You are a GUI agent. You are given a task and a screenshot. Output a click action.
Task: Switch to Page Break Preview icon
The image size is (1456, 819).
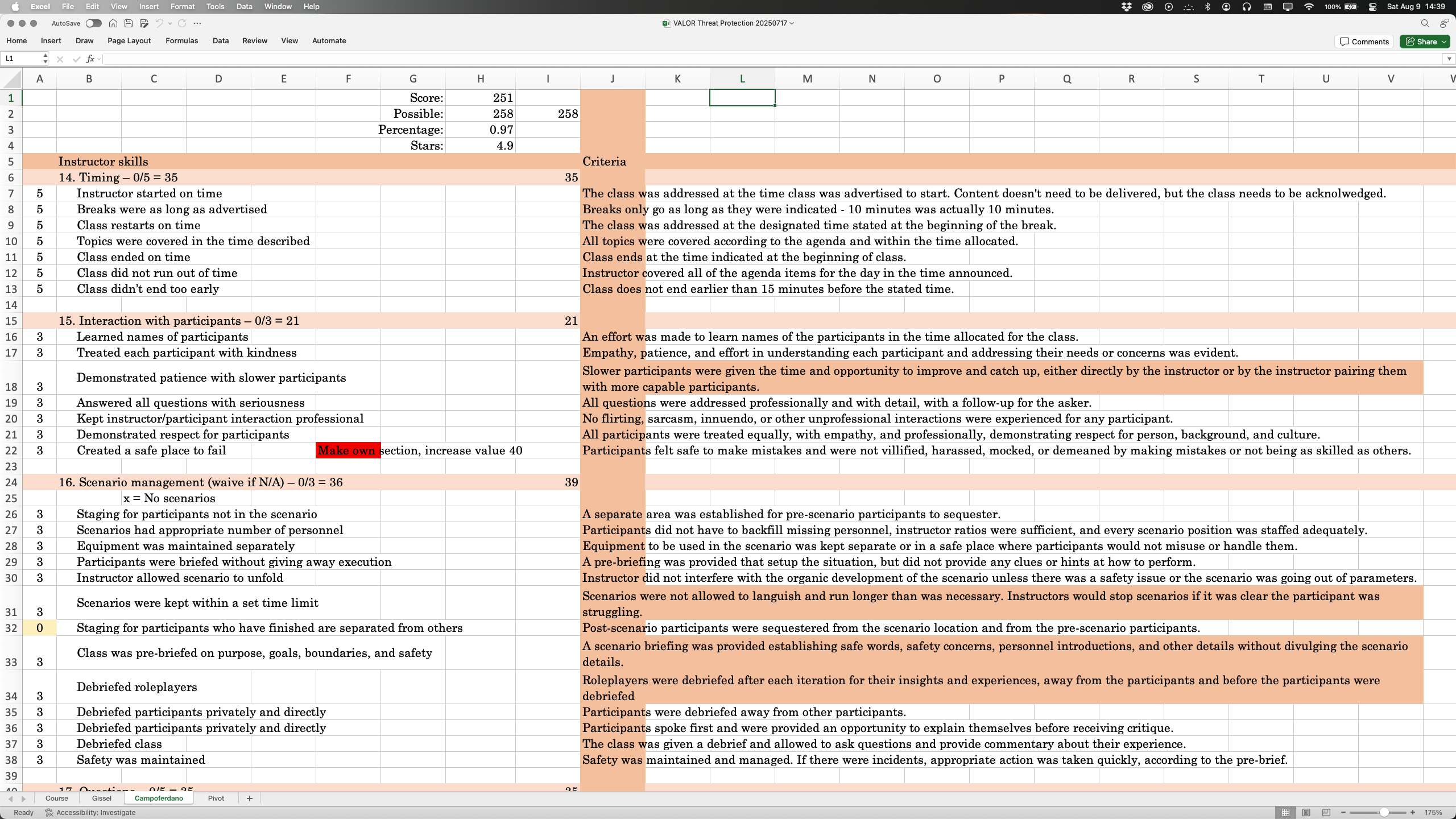1326,812
